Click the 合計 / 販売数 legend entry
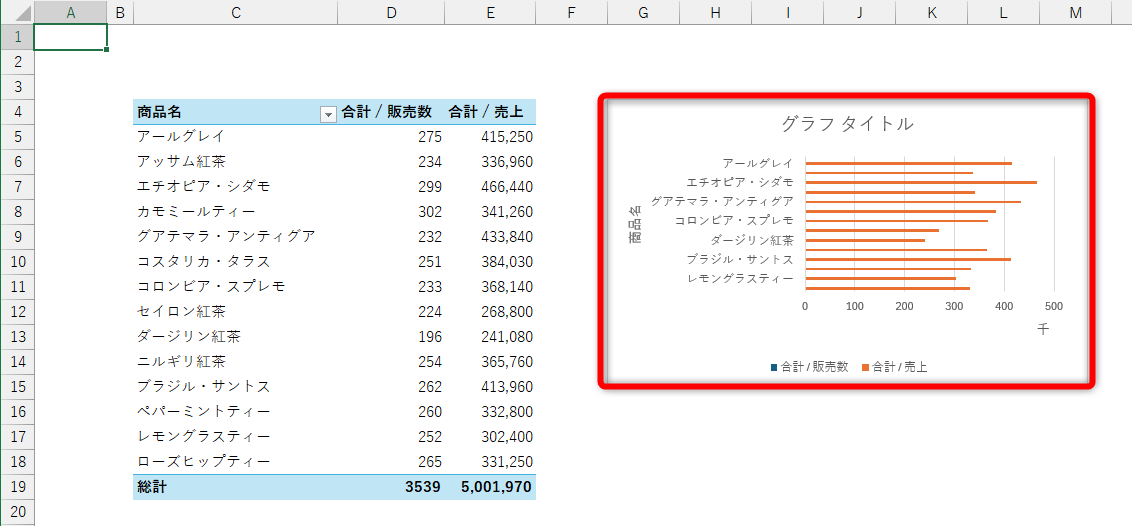Screen dimensions: 1132x526 tap(809, 367)
